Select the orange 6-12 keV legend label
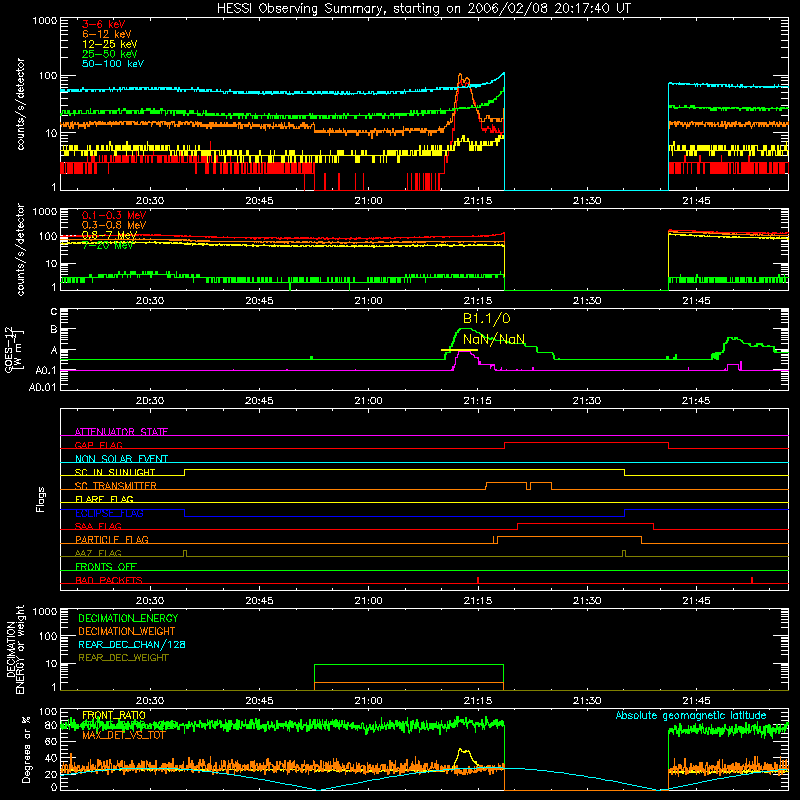 [x=107, y=34]
